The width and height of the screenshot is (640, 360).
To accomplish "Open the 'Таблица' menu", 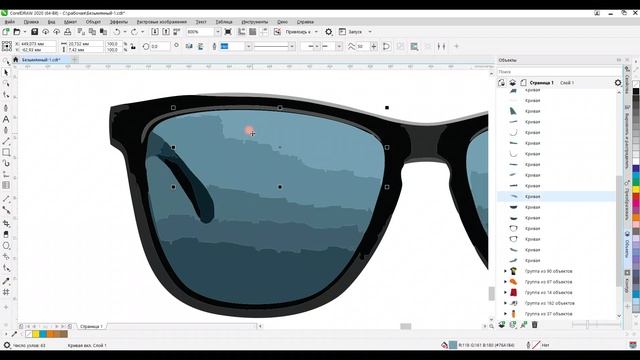I will point(224,22).
